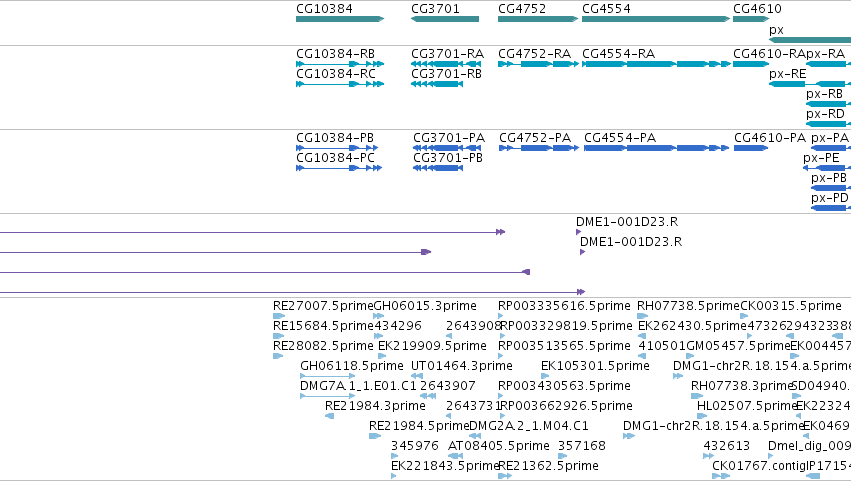Open protein CG10384-PB label
Screen dimensions: 851x481
click(335, 138)
